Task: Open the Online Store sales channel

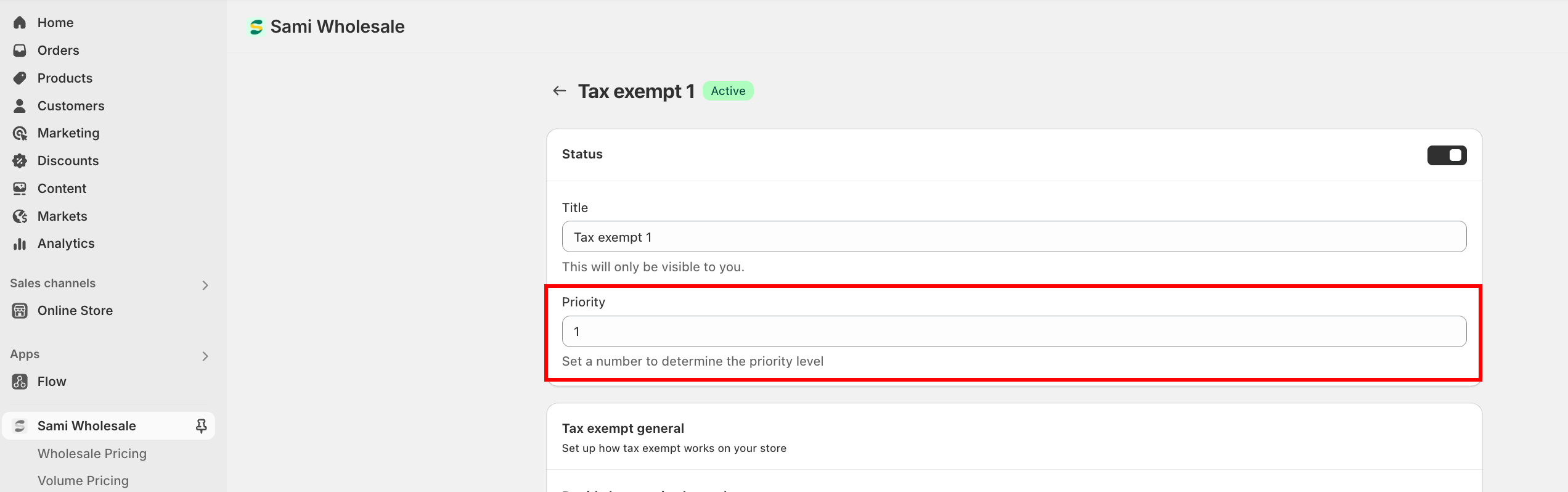Action: click(x=75, y=311)
